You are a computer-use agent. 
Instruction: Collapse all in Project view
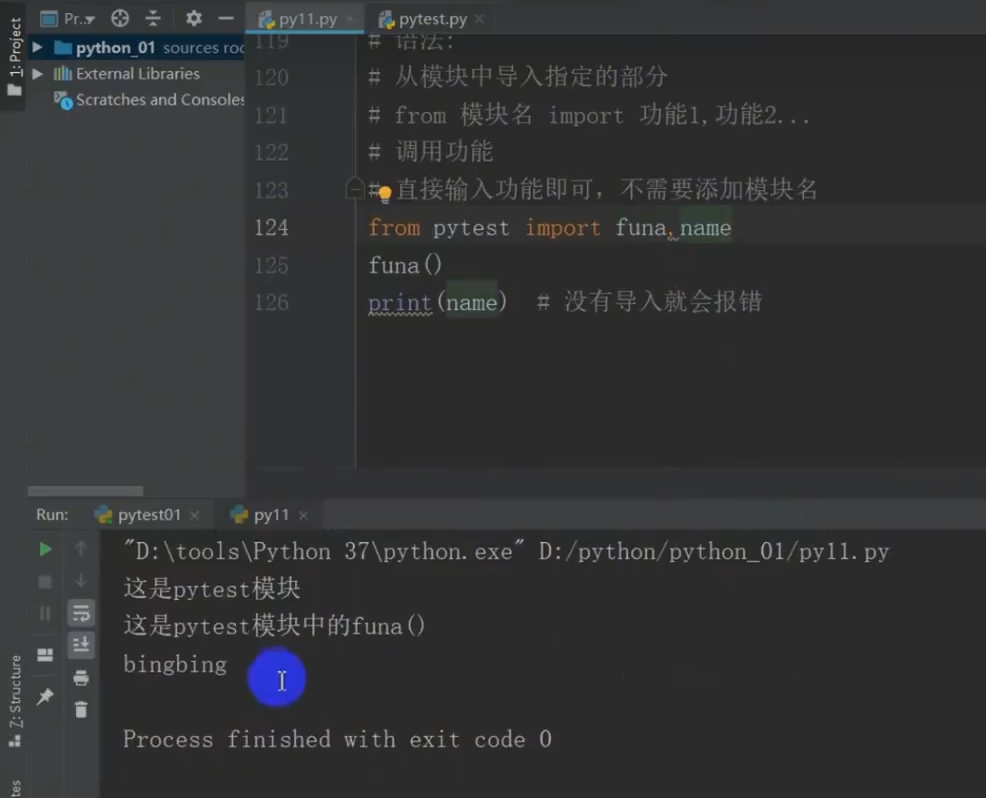(x=152, y=18)
